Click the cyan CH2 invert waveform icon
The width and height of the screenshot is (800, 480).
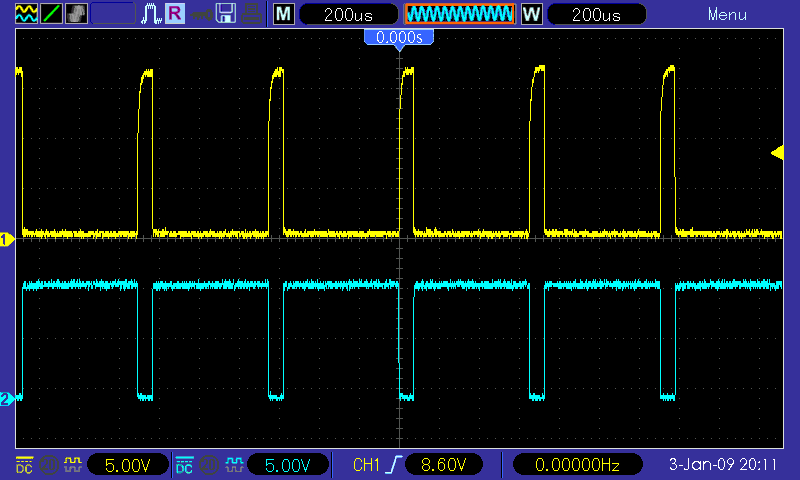coord(234,465)
